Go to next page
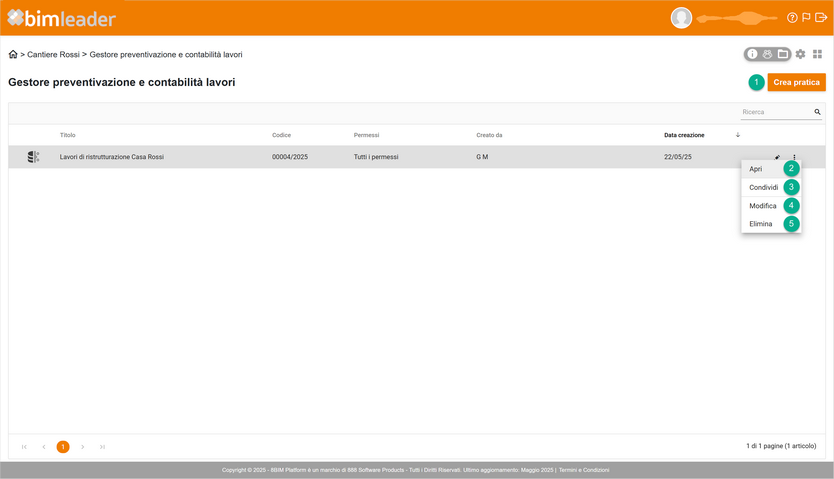The height and width of the screenshot is (479, 834). [x=82, y=447]
